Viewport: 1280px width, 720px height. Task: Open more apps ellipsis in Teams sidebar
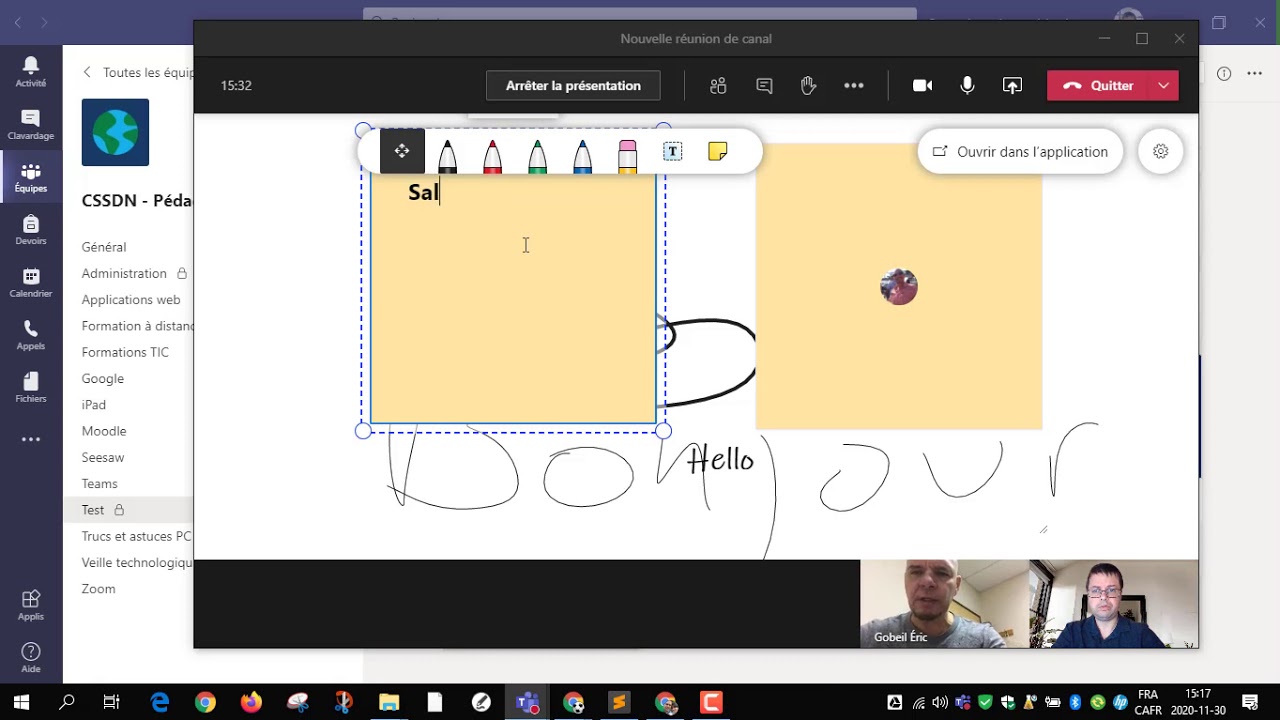[31, 439]
